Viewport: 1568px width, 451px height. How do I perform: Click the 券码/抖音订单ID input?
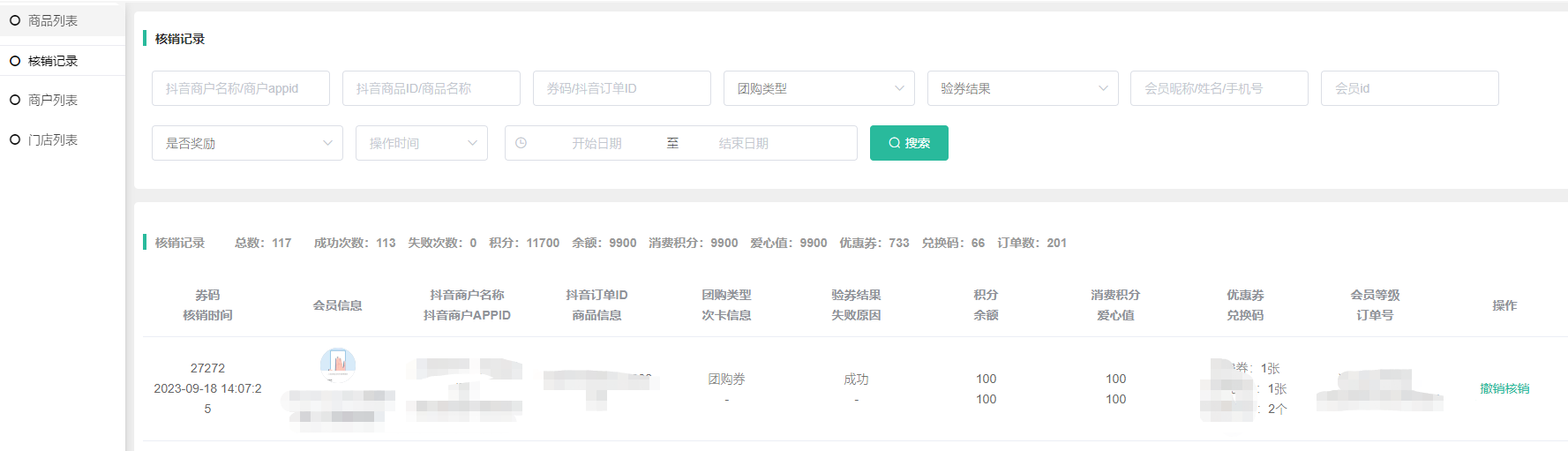(x=621, y=88)
